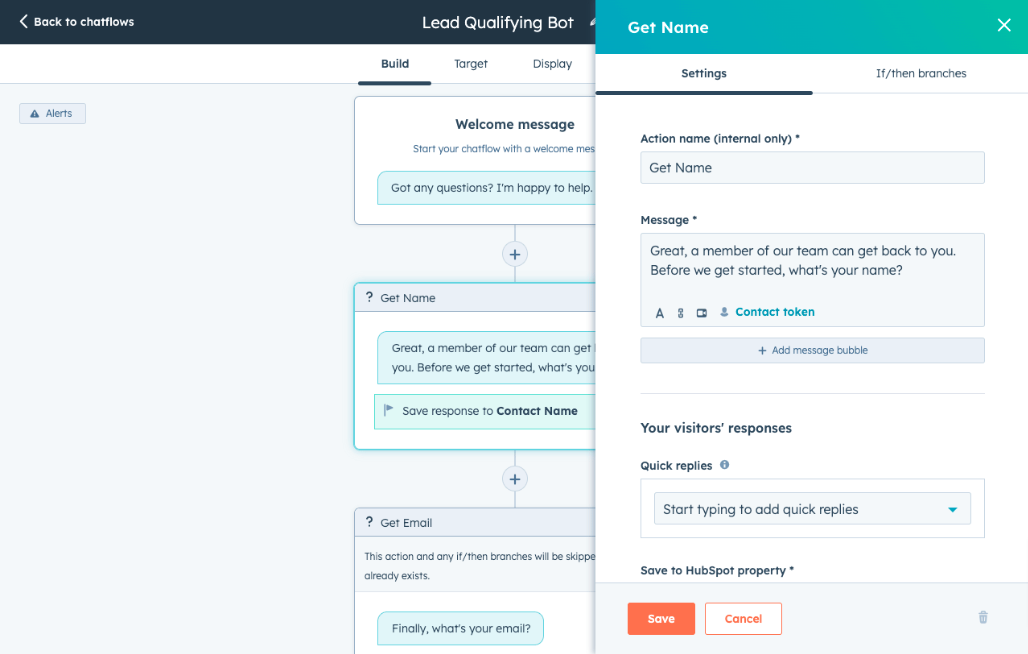Click the plus icon between Get Name and Get Email
Viewport: 1028px width, 654px height.
515,479
